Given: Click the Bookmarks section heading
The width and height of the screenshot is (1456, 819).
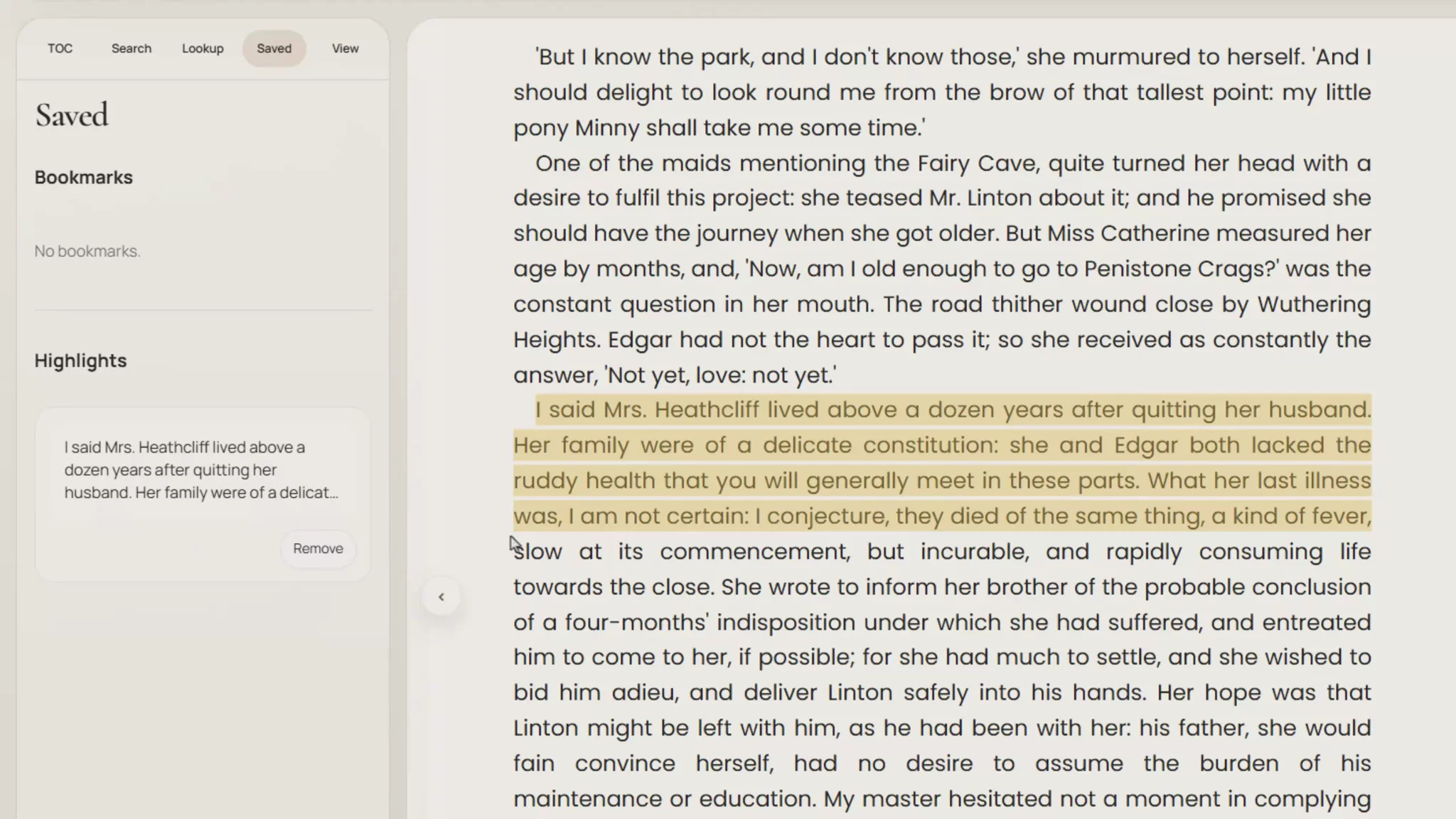Looking at the screenshot, I should pyautogui.click(x=83, y=177).
